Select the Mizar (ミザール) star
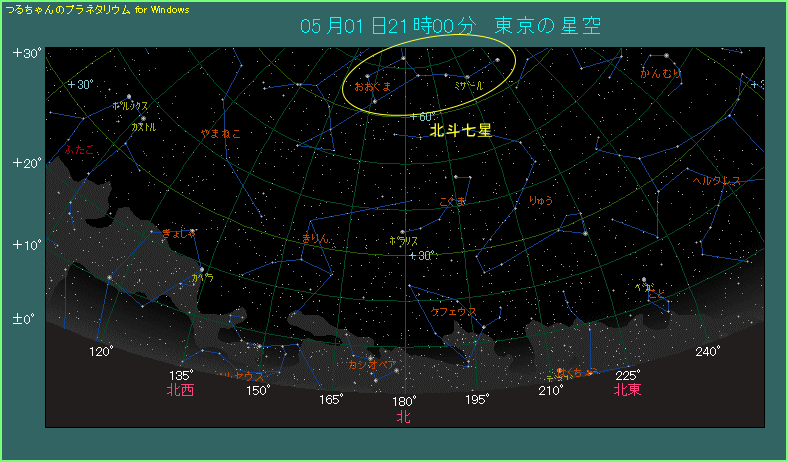Screen dimensions: 788x462 467,77
